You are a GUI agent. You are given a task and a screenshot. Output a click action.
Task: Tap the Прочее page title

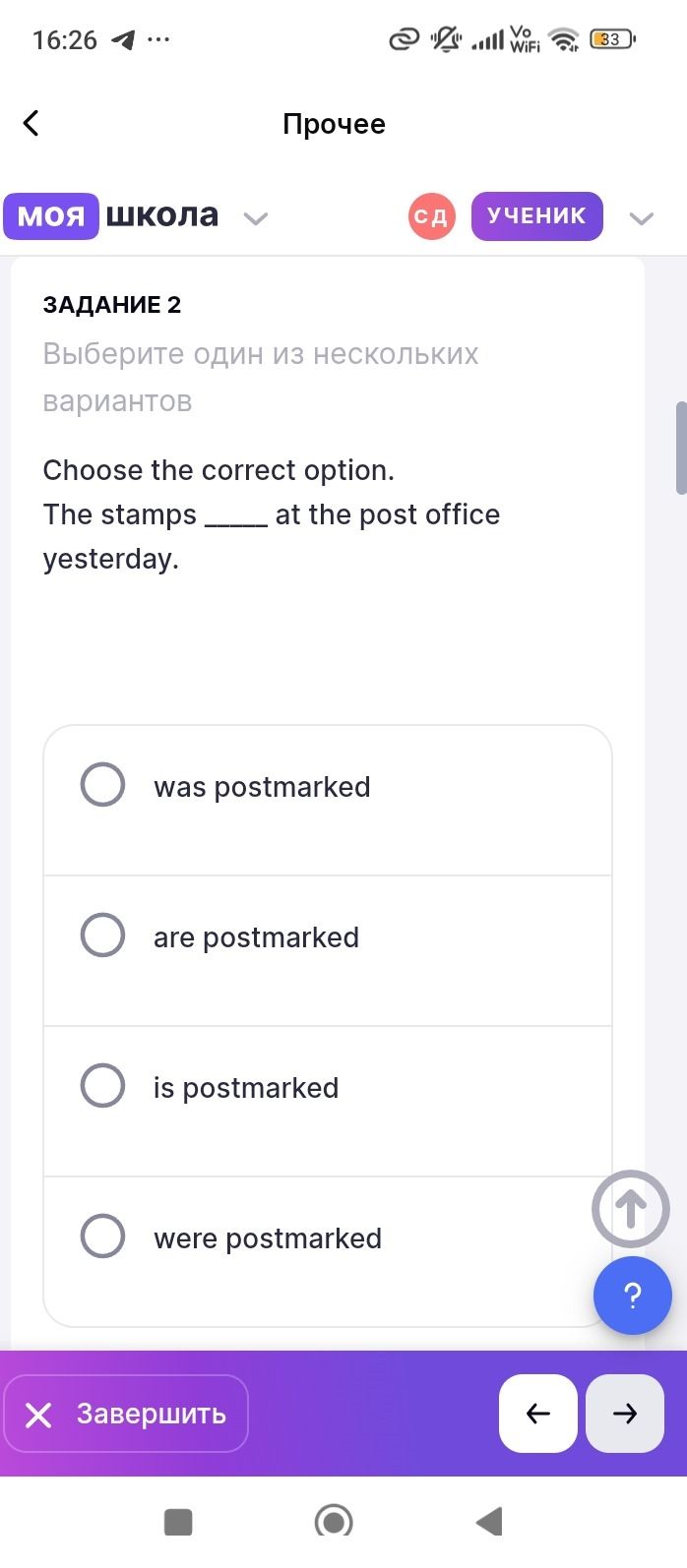pyautogui.click(x=335, y=124)
